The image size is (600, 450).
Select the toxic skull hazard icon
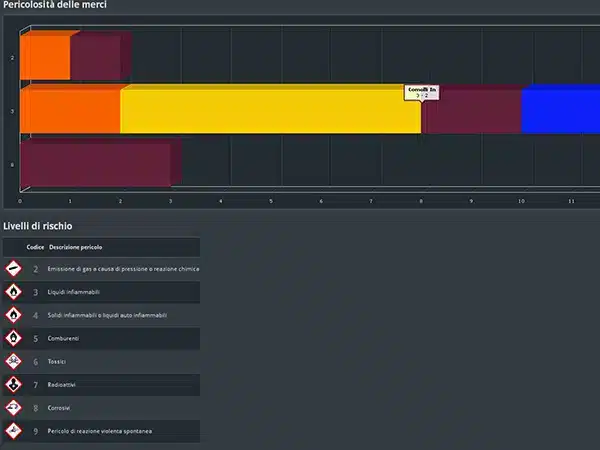tap(13, 361)
